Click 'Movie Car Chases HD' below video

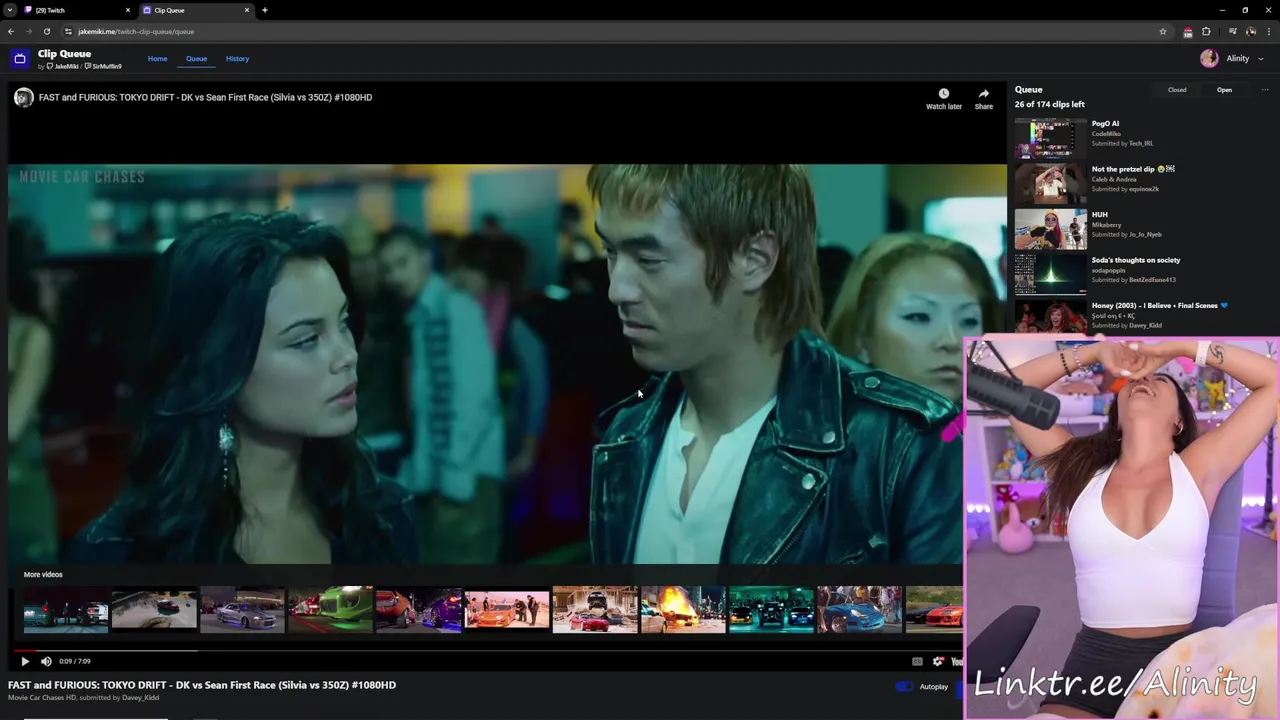(42, 698)
